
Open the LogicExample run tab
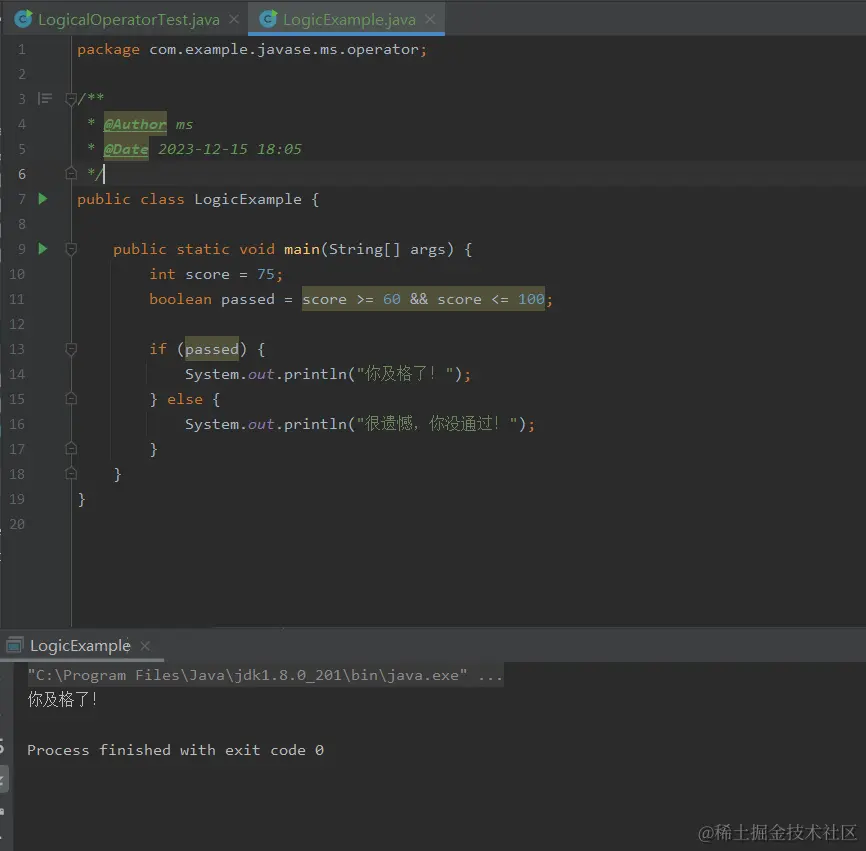(80, 646)
